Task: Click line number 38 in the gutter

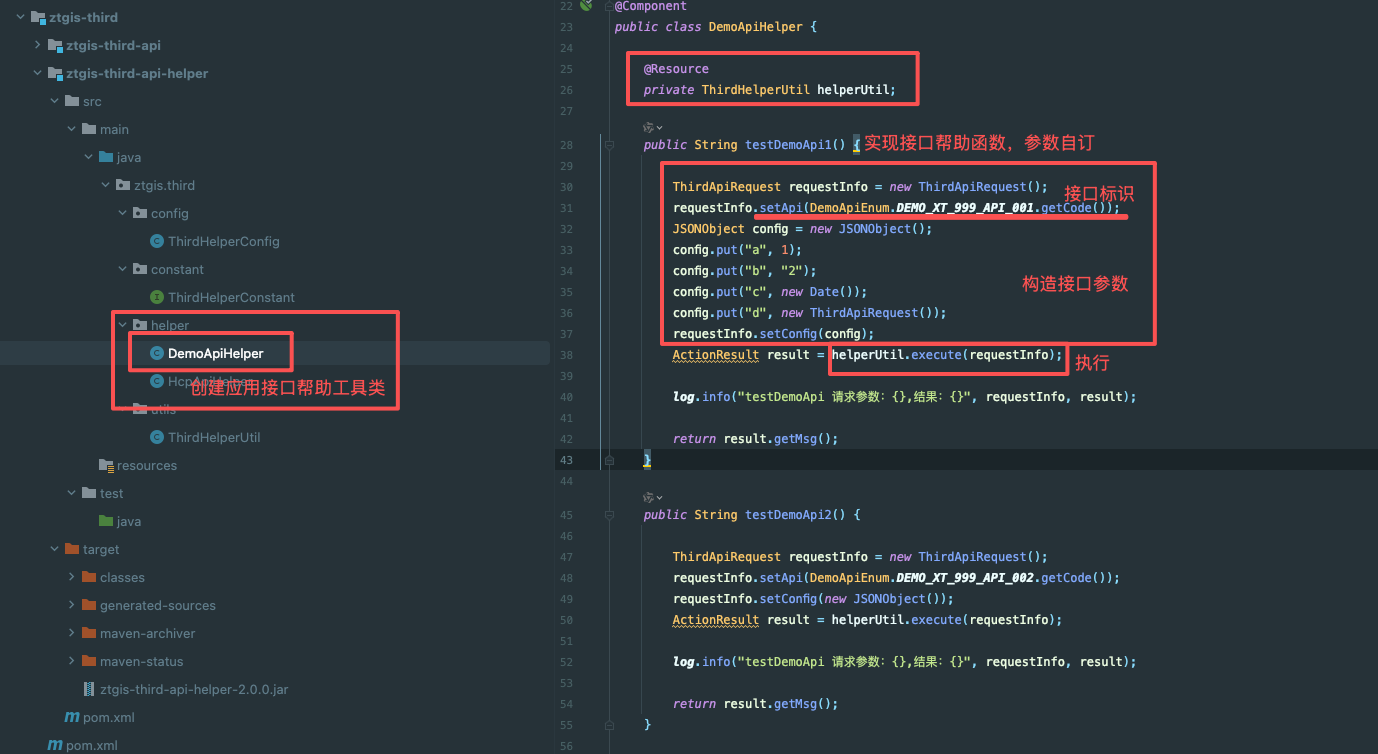Action: click(567, 355)
